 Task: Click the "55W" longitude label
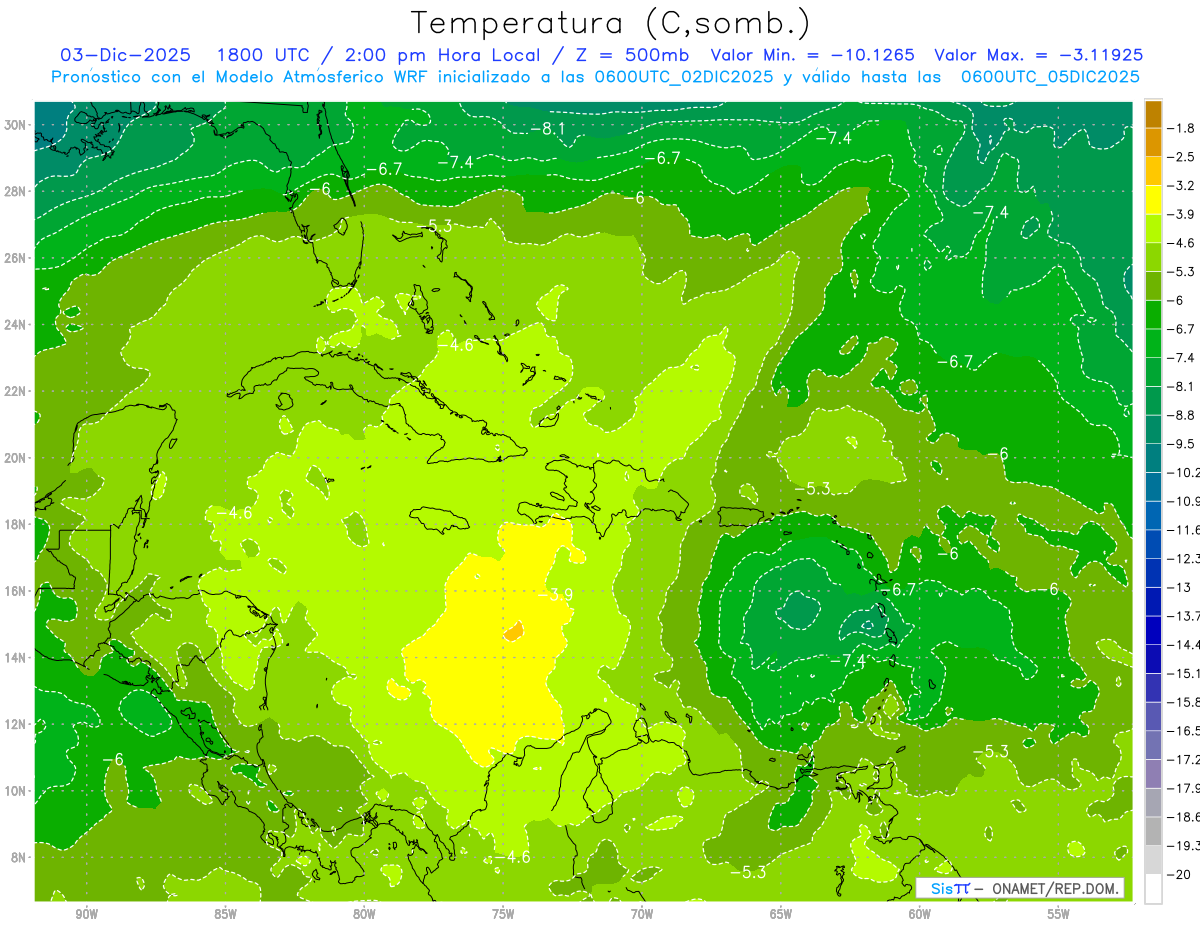[x=1059, y=914]
